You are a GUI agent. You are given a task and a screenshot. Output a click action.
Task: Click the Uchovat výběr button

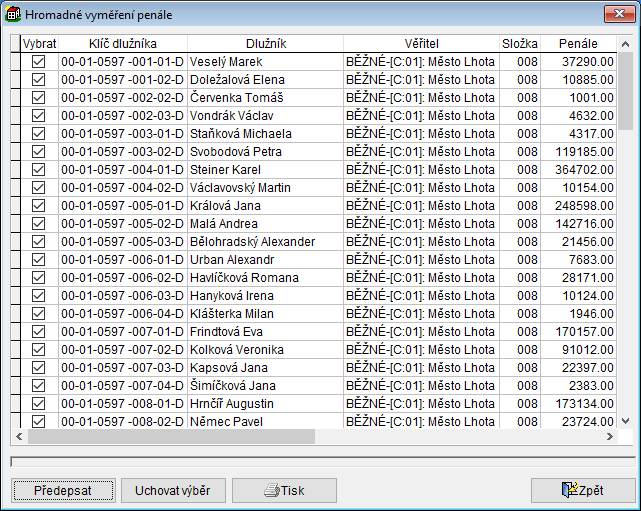pos(173,491)
